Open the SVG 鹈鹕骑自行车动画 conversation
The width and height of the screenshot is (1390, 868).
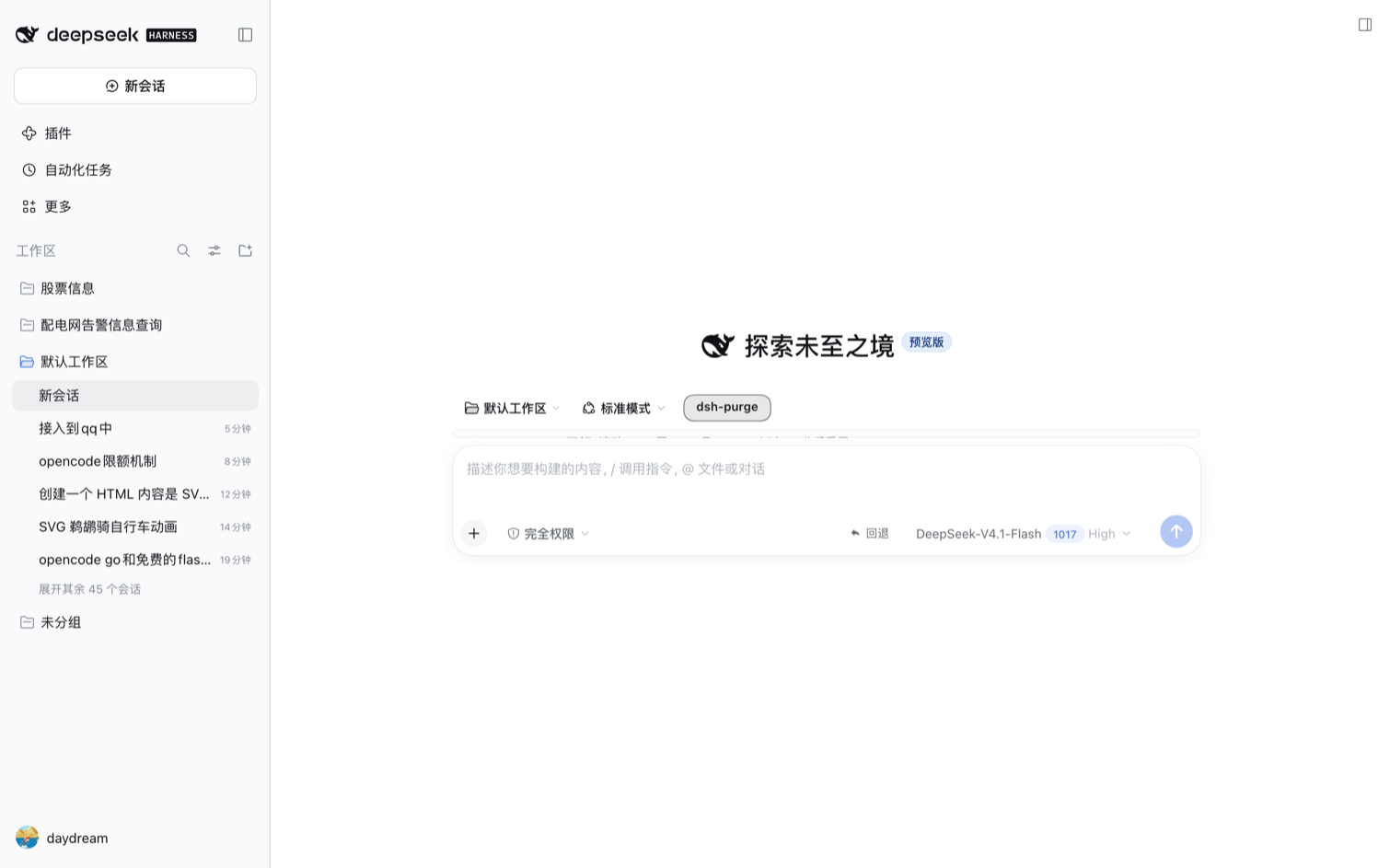[135, 527]
